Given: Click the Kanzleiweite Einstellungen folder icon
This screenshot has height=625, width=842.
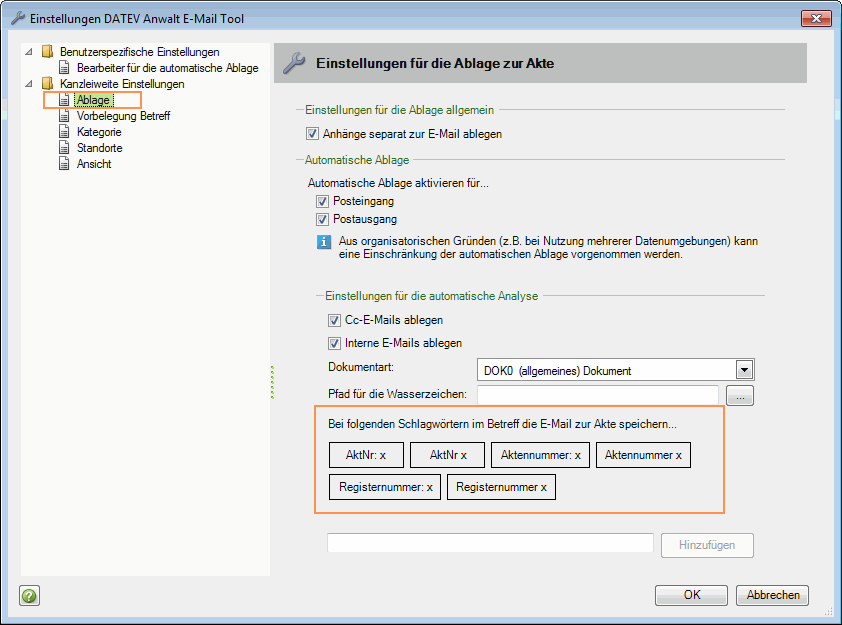Looking at the screenshot, I should 47,84.
